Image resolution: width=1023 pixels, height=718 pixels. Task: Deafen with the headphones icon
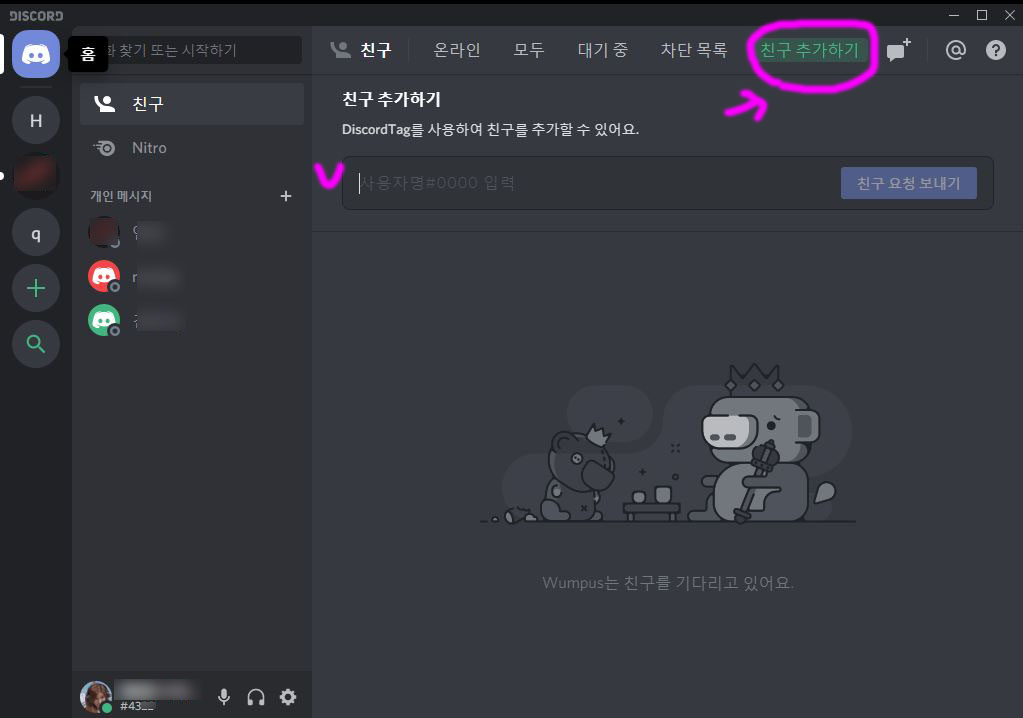[256, 697]
